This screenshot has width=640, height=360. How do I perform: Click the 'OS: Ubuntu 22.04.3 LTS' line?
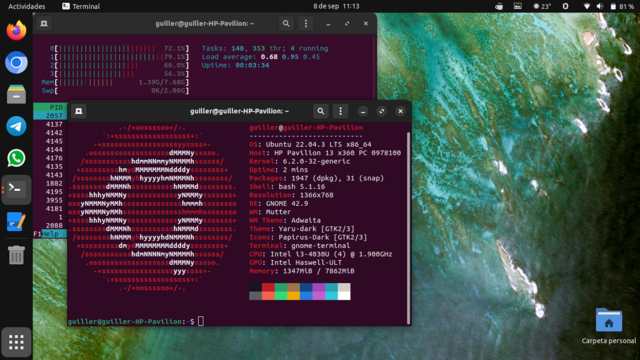[x=310, y=144]
